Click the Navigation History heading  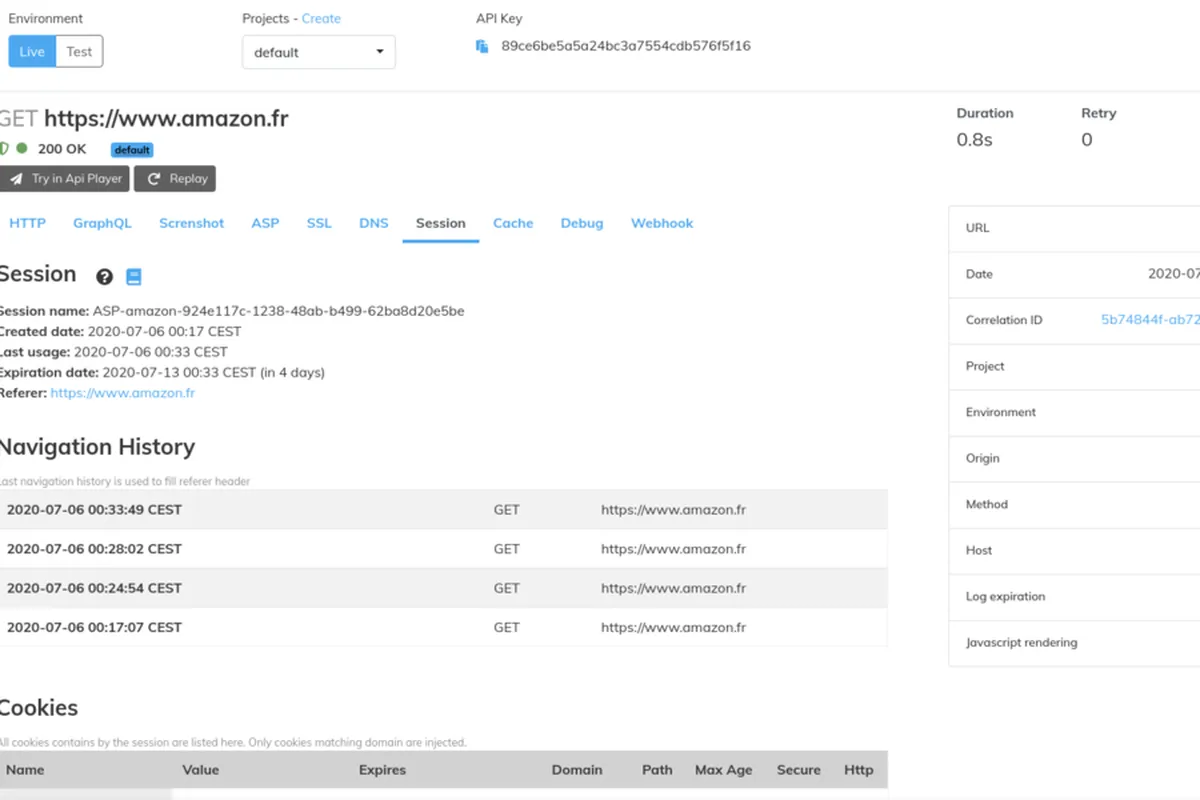point(97,447)
